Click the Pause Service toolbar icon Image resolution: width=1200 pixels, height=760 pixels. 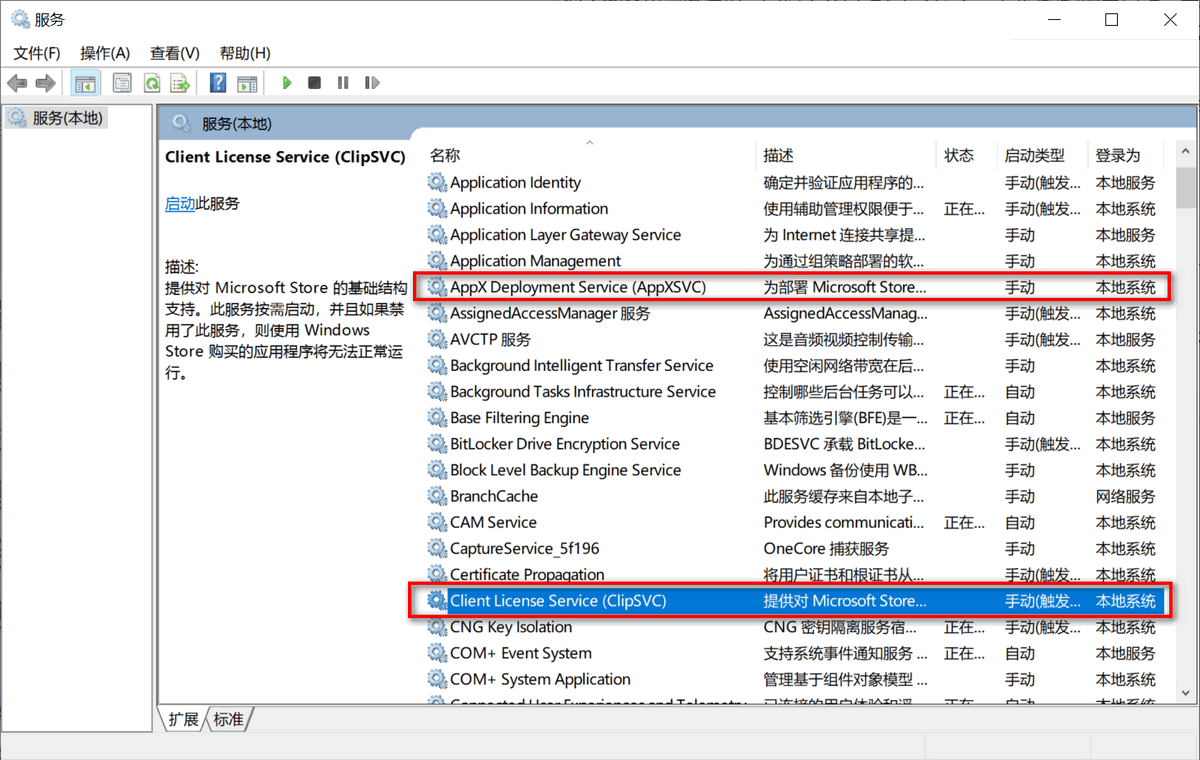(x=343, y=83)
